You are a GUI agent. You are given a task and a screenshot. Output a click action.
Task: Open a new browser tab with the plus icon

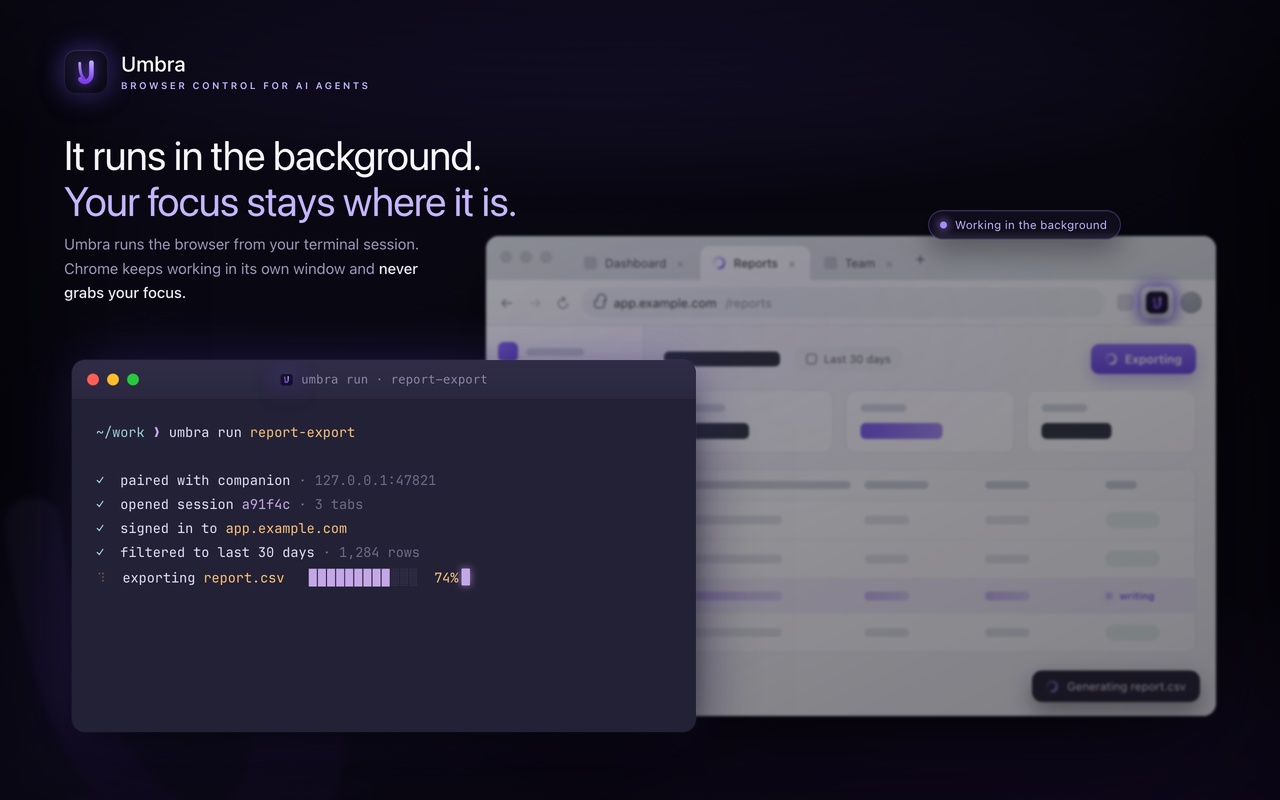coord(921,260)
